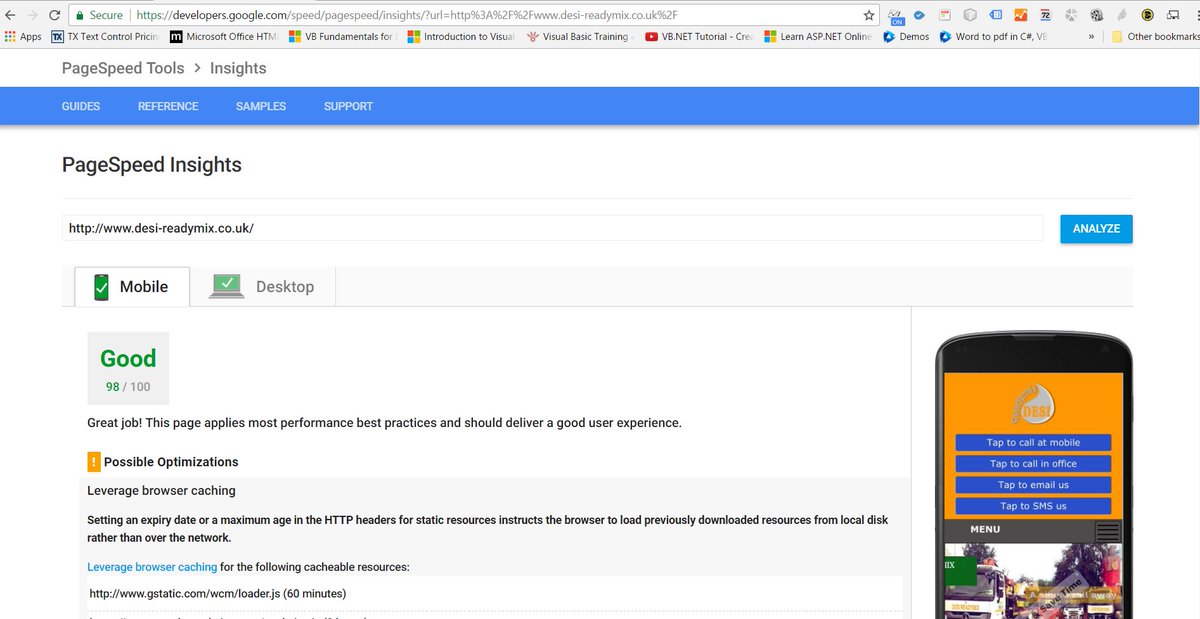Open the Other bookmarks folder
Screen dimensions: 1200x619
click(1154, 37)
